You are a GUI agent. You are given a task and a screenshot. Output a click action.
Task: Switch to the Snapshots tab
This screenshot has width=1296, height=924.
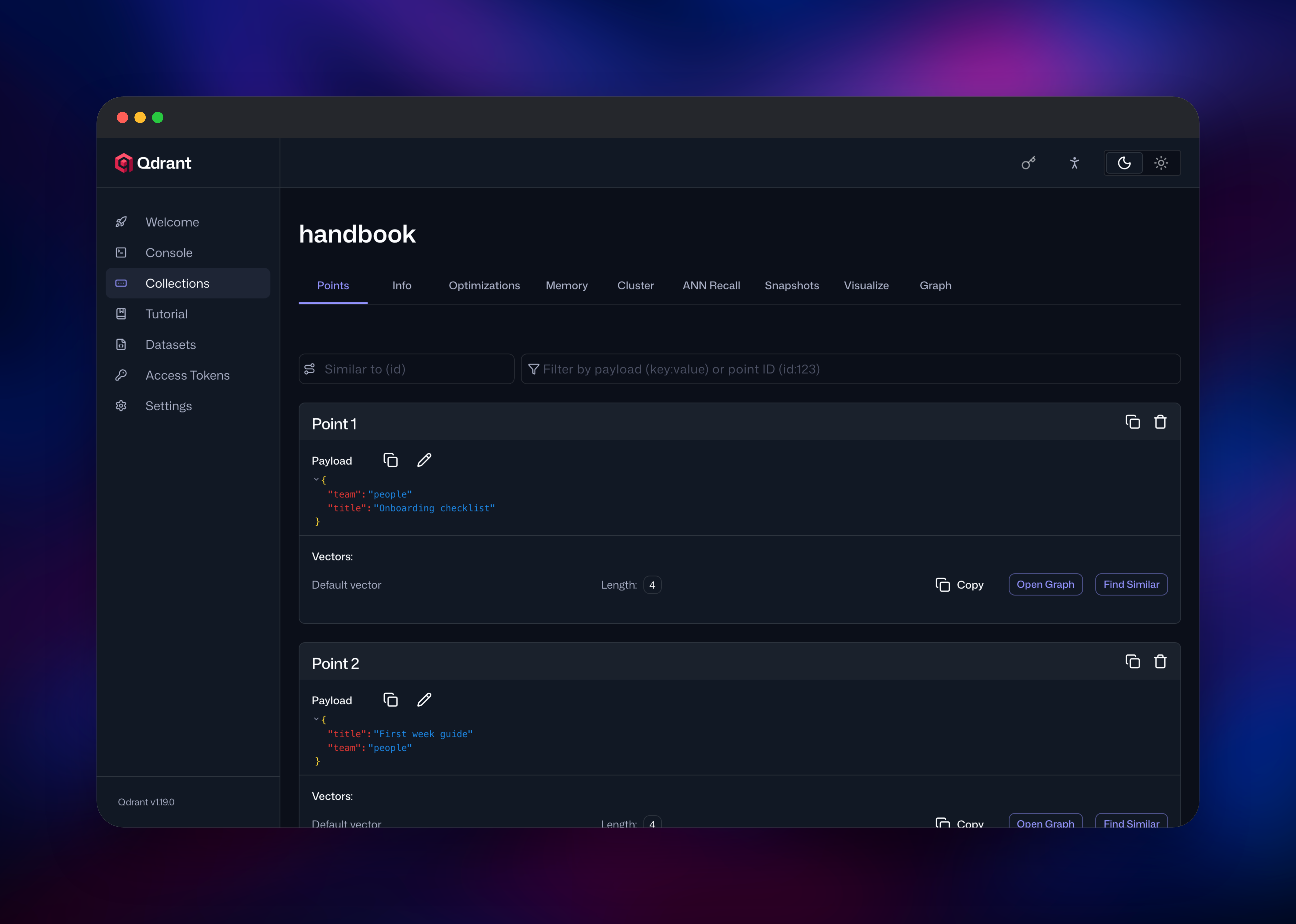(x=792, y=286)
